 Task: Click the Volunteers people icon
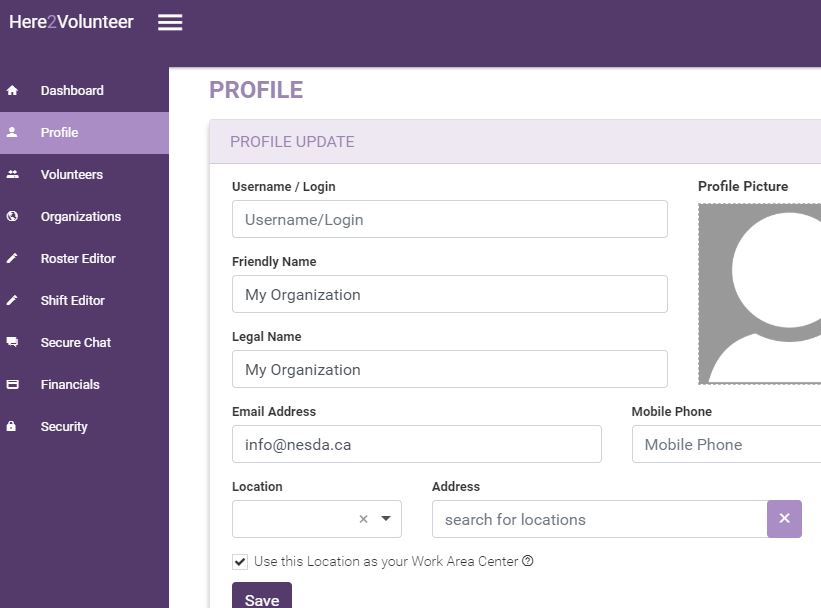pyautogui.click(x=12, y=174)
